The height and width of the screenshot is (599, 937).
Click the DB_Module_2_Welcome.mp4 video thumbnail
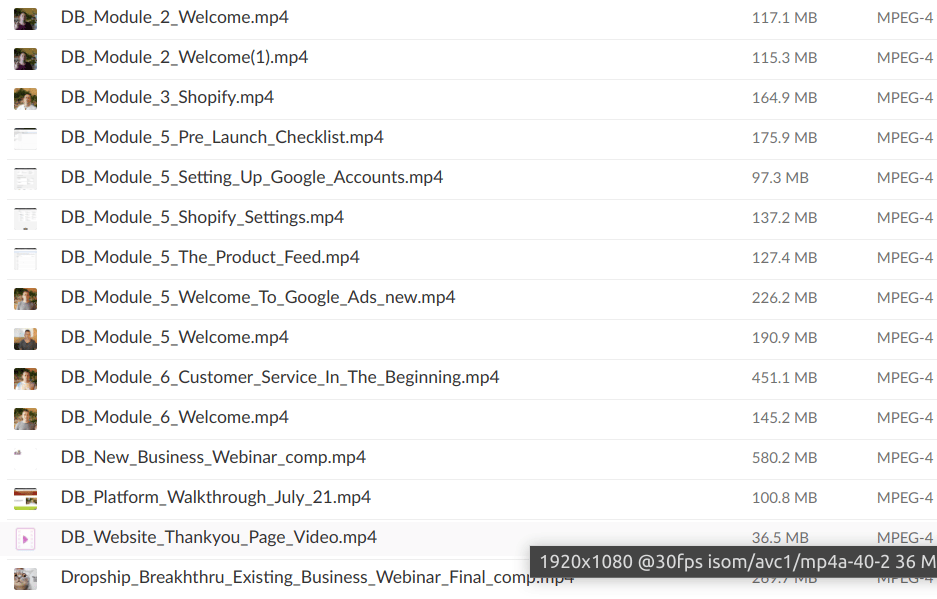click(x=25, y=18)
